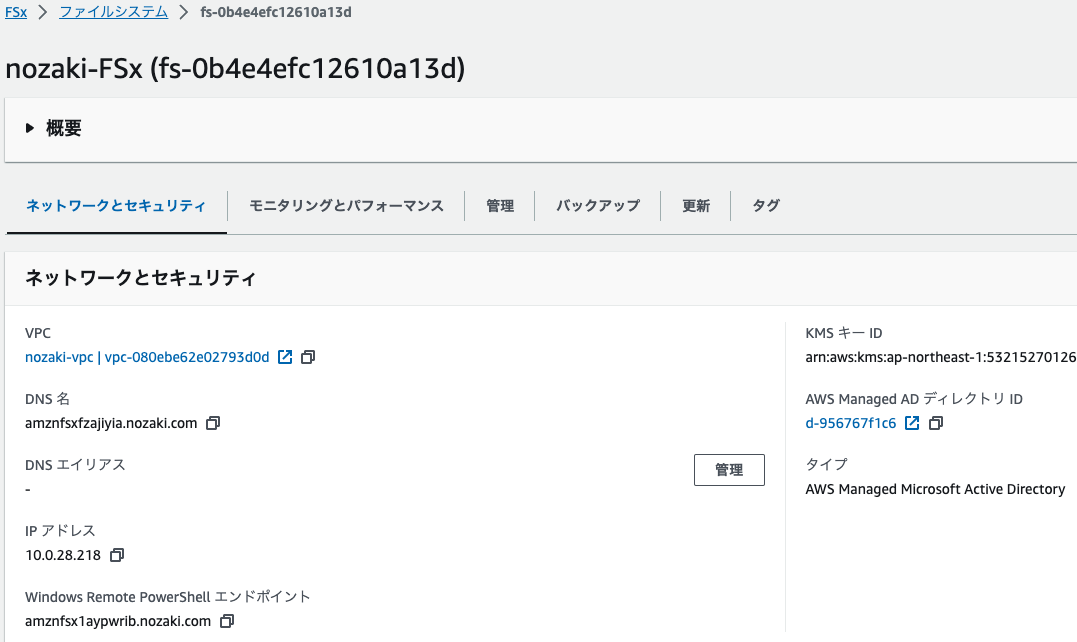Open the AD directory external link icon
The width and height of the screenshot is (1077, 642).
(912, 423)
